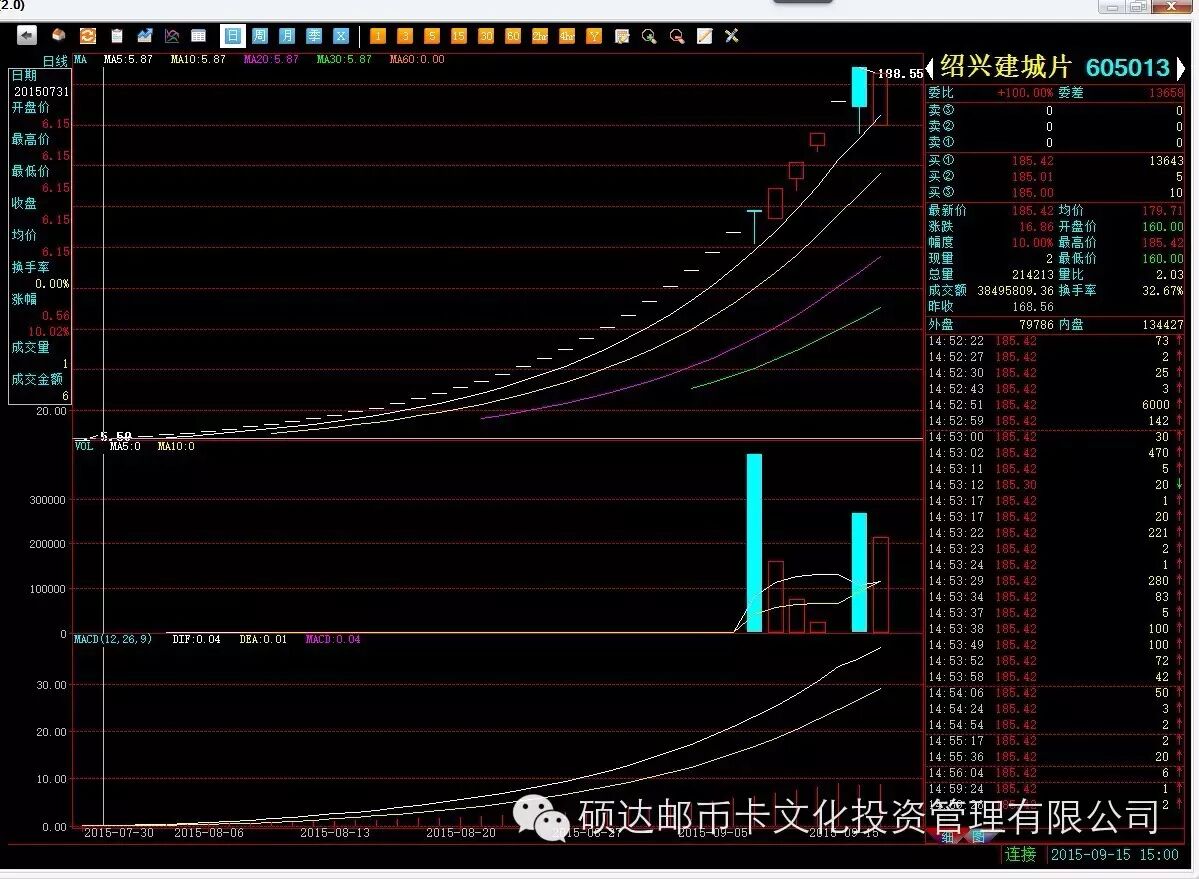Select the 15-minute chart button

[x=459, y=36]
